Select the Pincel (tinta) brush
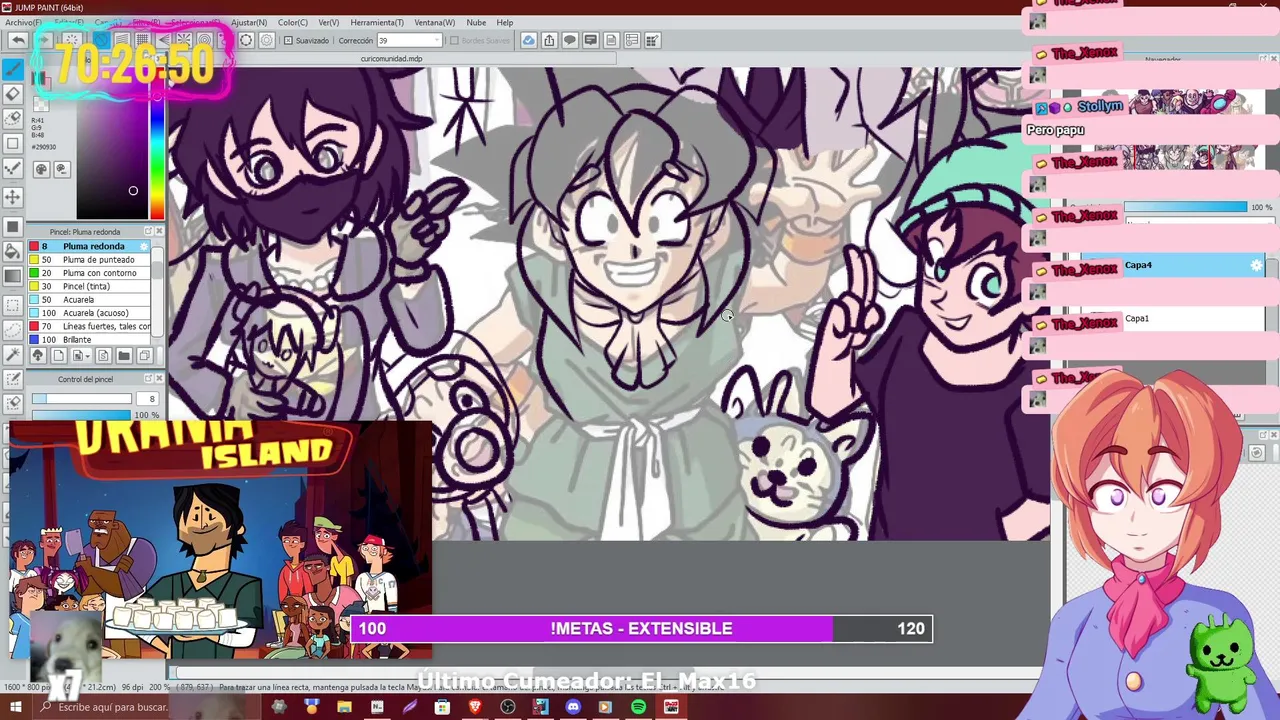The width and height of the screenshot is (1280, 720). click(88, 286)
